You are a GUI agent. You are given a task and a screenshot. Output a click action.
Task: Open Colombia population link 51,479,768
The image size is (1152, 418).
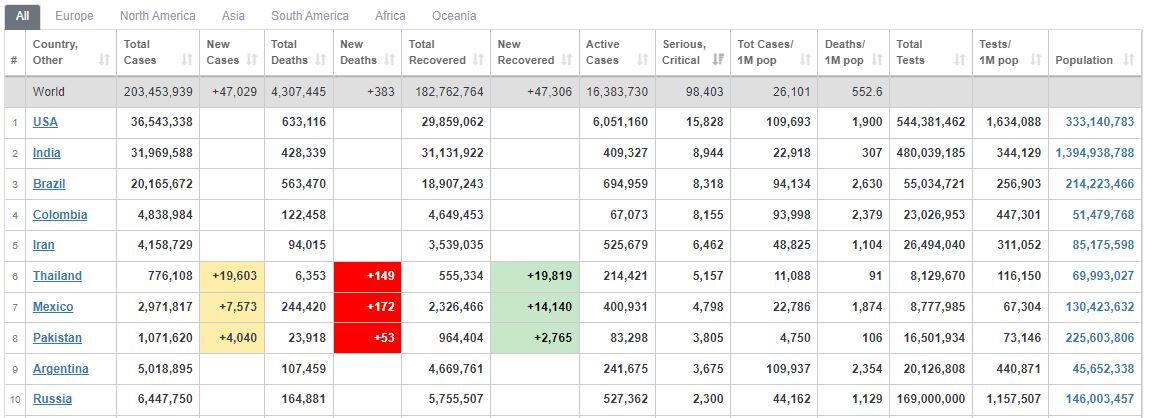point(1104,215)
